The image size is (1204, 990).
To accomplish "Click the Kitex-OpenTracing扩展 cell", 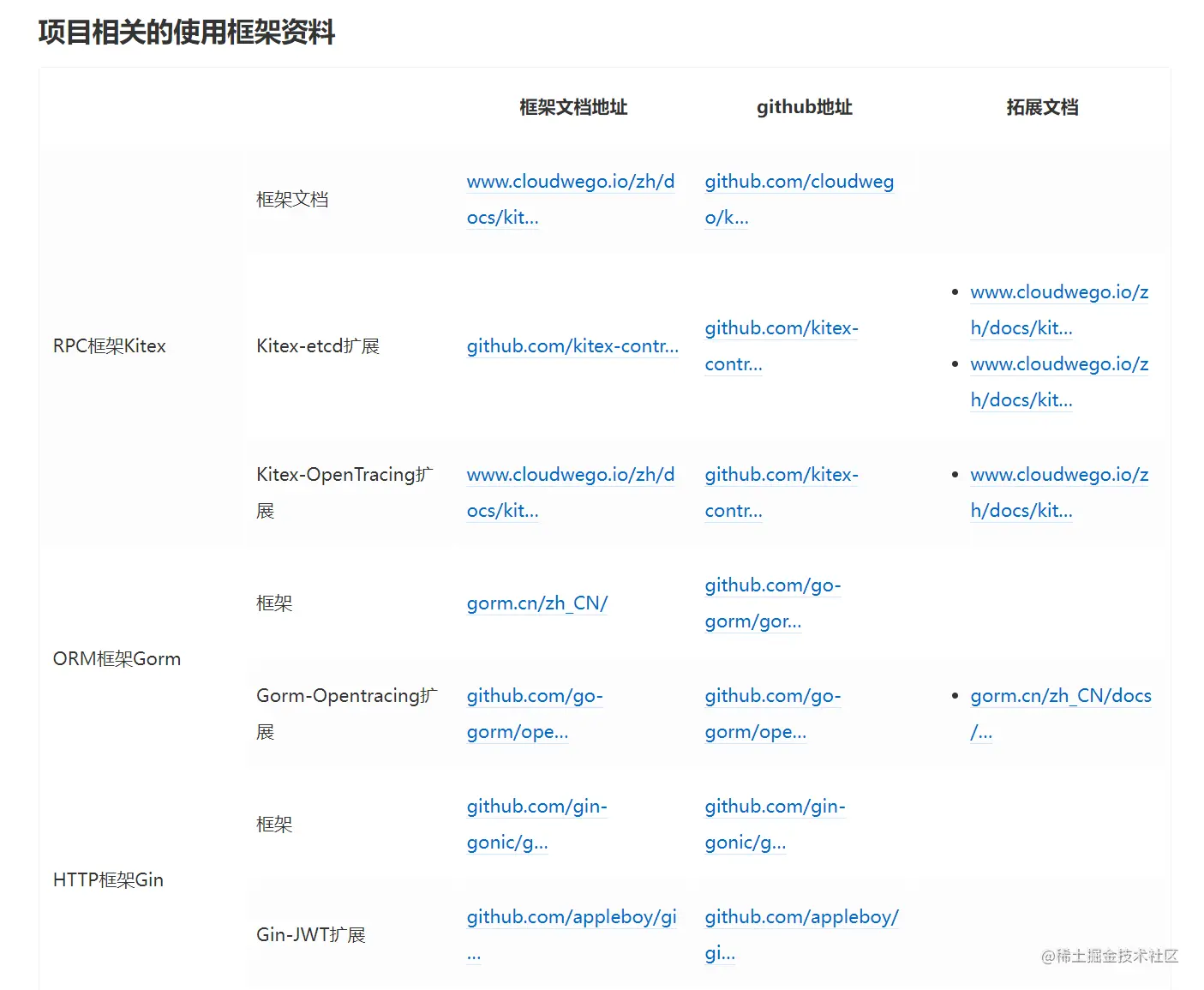I will coord(345,493).
